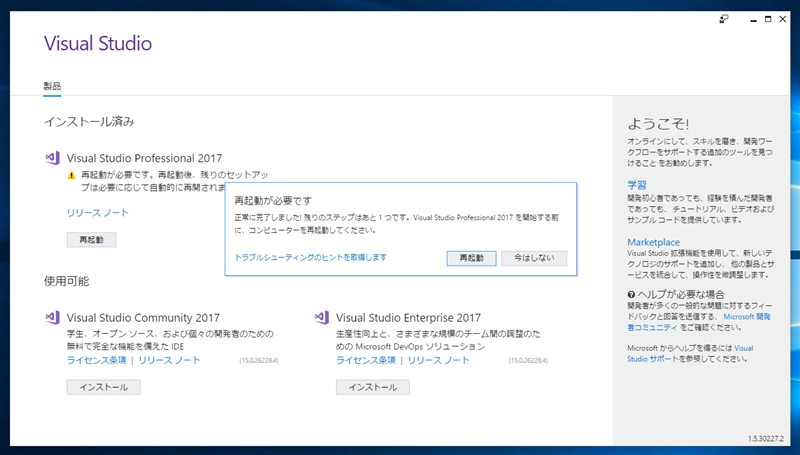800x455 pixels.
Task: Click the ようこそ! heading in the sidebar
Action: (x=658, y=124)
